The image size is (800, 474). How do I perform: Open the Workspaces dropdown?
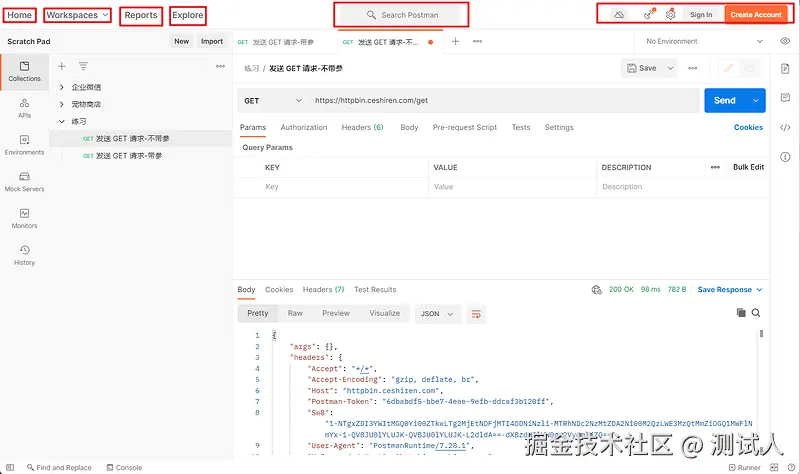(78, 15)
